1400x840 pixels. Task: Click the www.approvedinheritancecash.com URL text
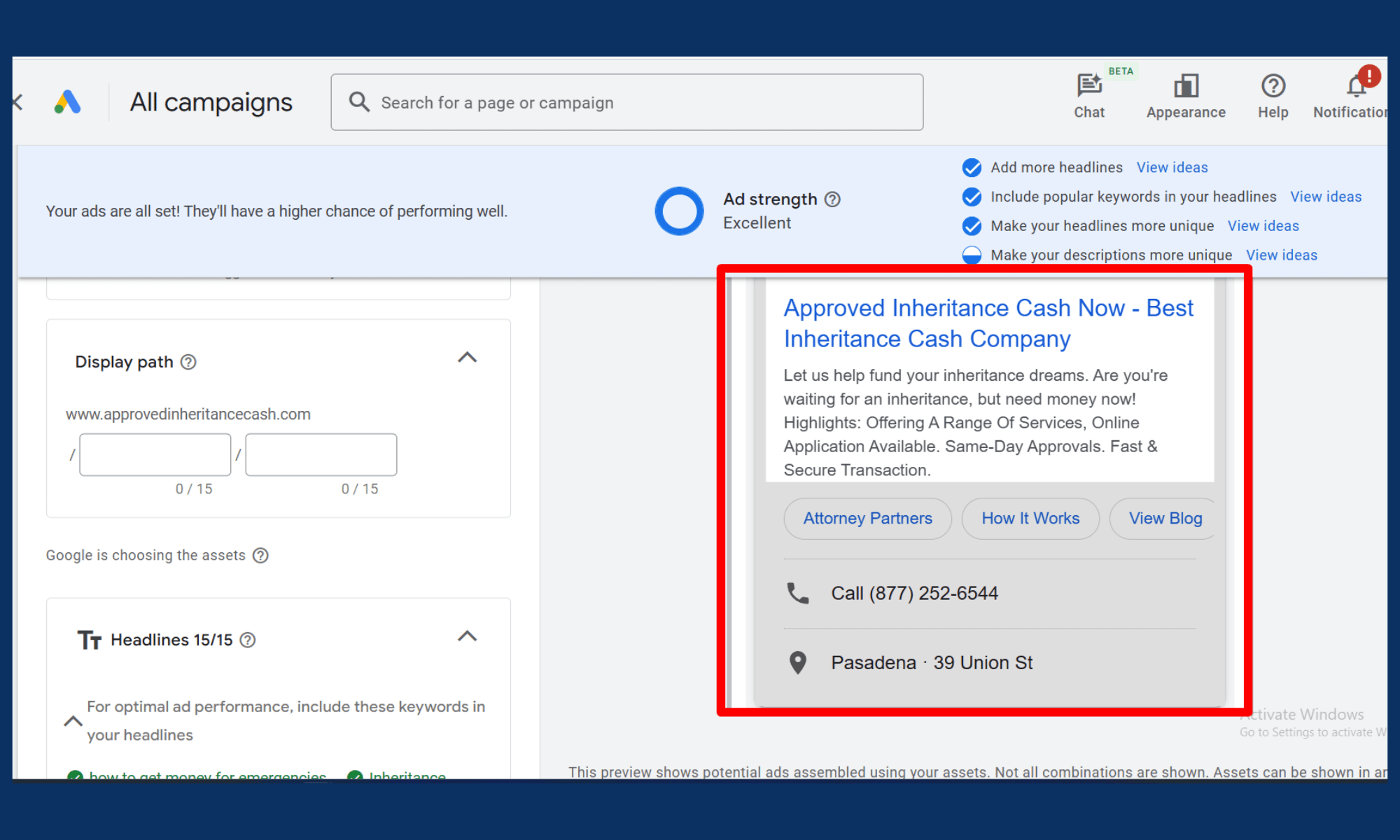188,414
